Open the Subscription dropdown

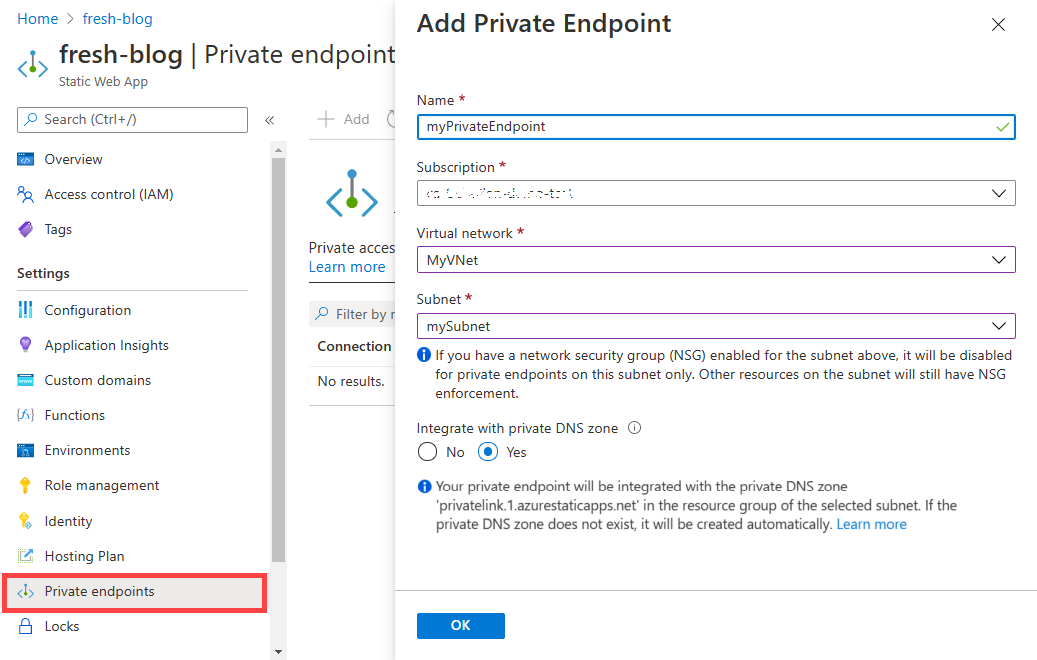(x=998, y=193)
